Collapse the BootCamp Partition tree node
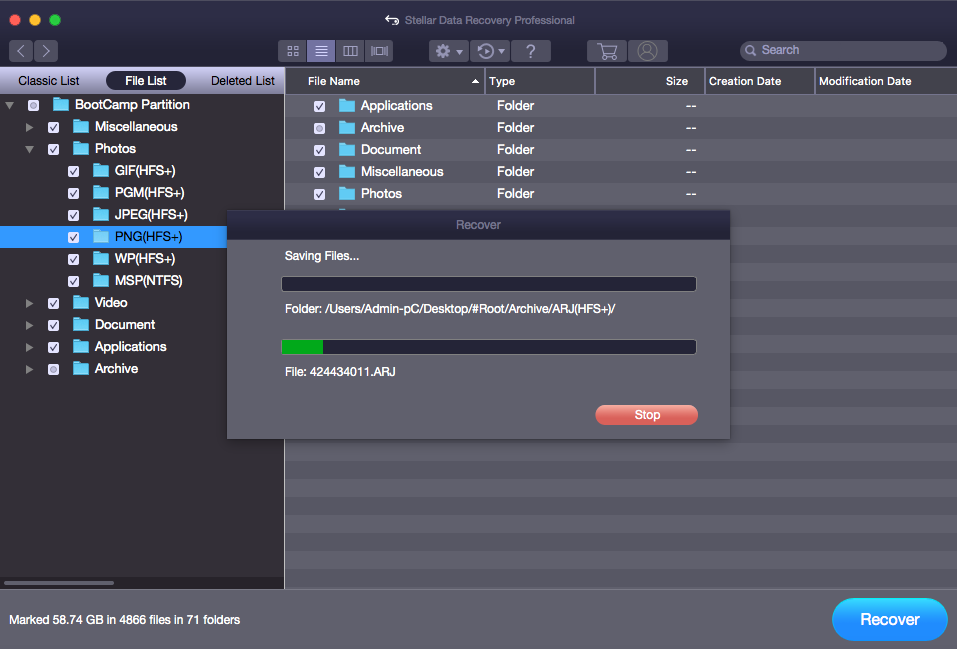Screen dimensions: 957x649 [x=10, y=105]
